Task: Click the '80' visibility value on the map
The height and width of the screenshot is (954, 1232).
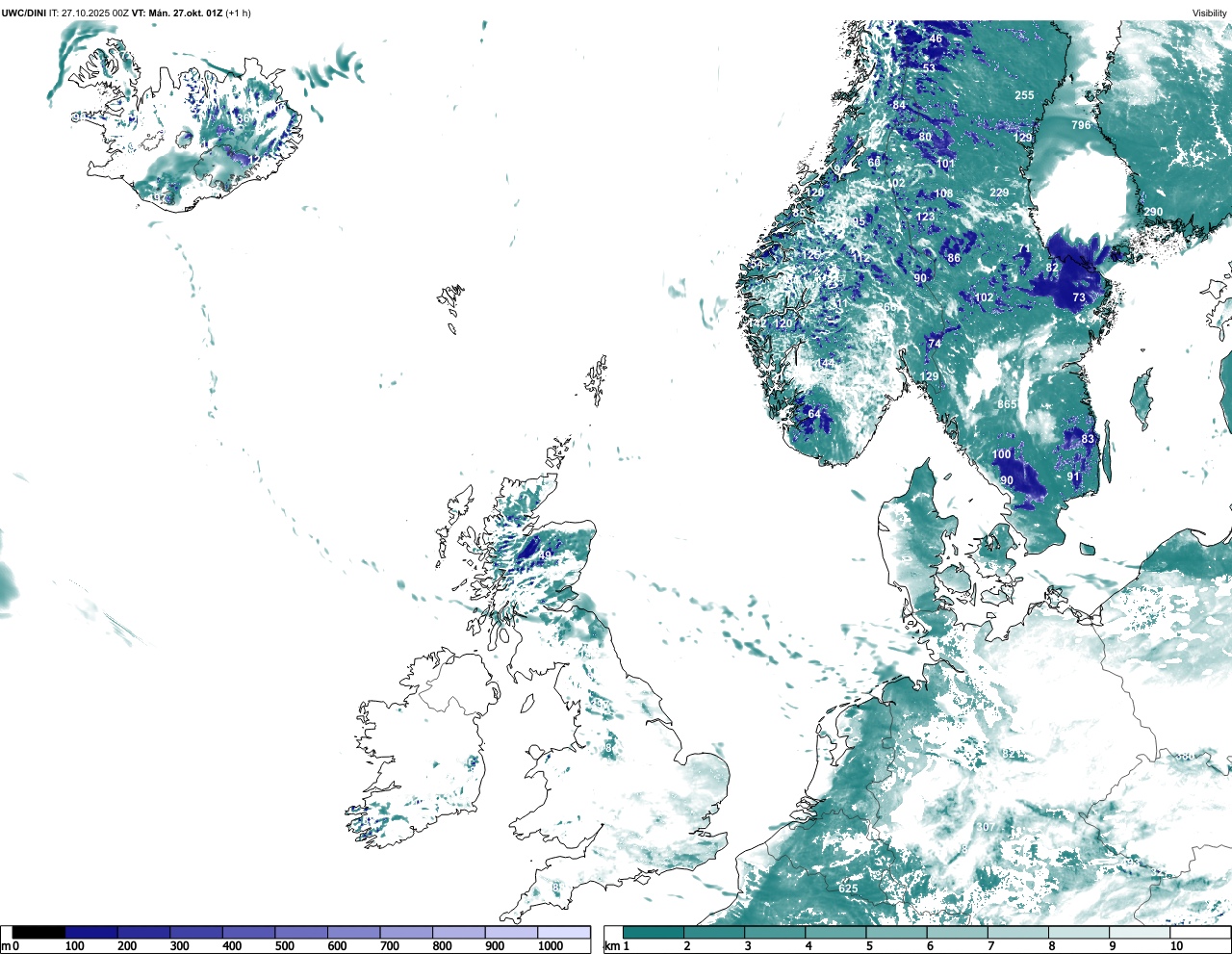Action: 925,137
